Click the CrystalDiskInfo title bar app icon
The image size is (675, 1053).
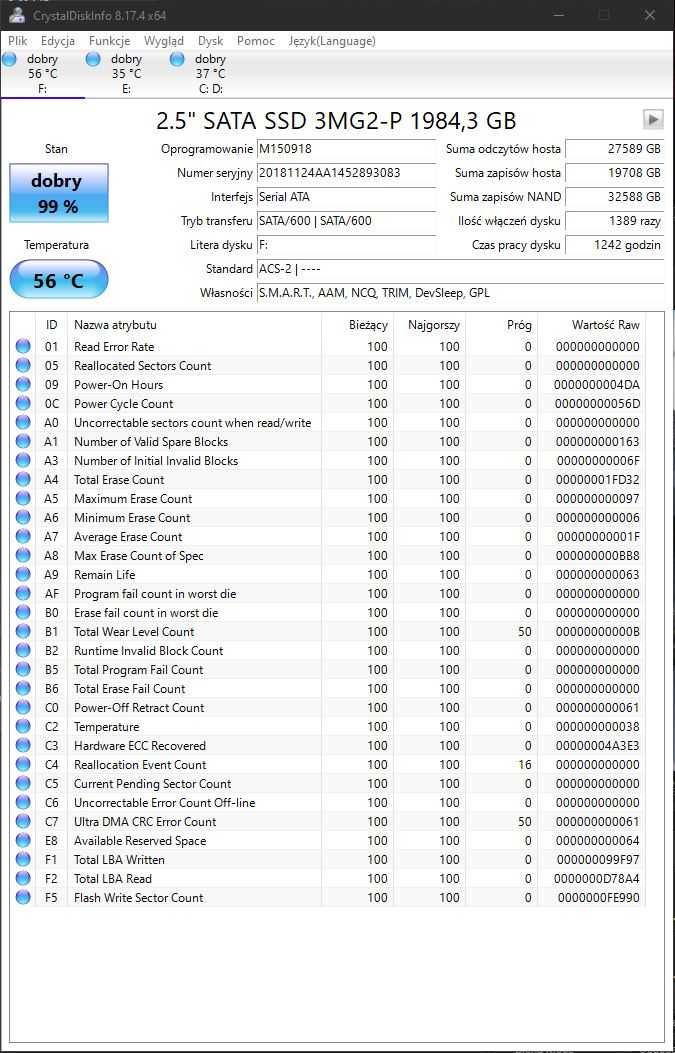point(17,15)
